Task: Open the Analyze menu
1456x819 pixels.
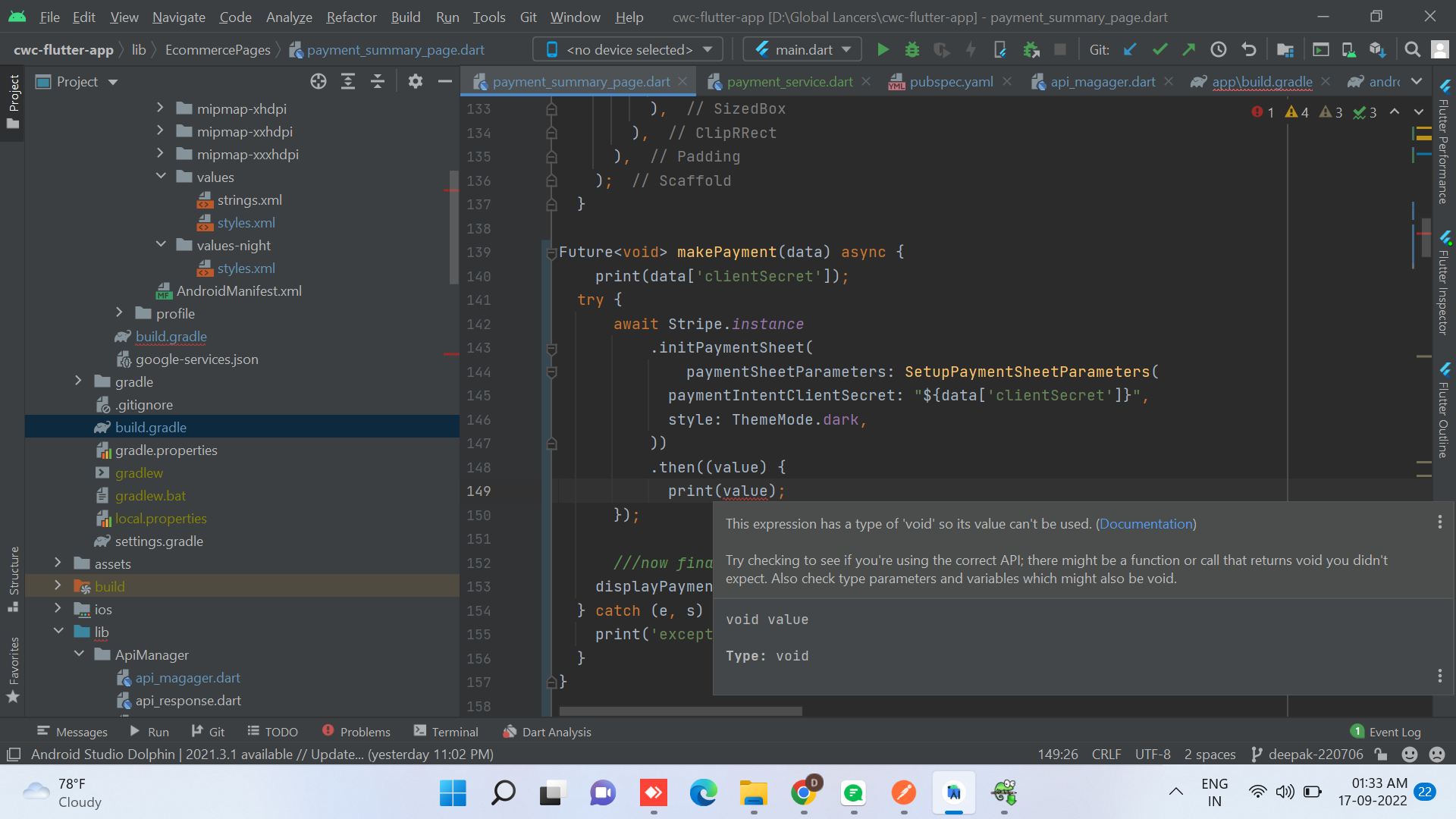Action: pos(289,17)
